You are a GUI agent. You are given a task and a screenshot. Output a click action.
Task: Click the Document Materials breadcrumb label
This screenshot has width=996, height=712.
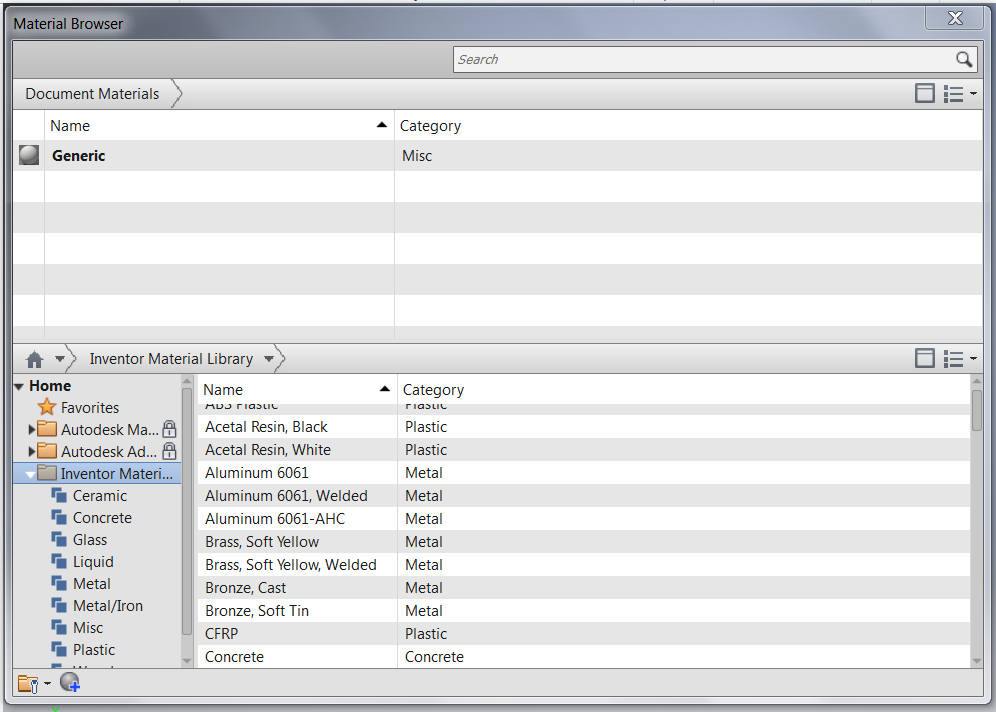pos(91,93)
